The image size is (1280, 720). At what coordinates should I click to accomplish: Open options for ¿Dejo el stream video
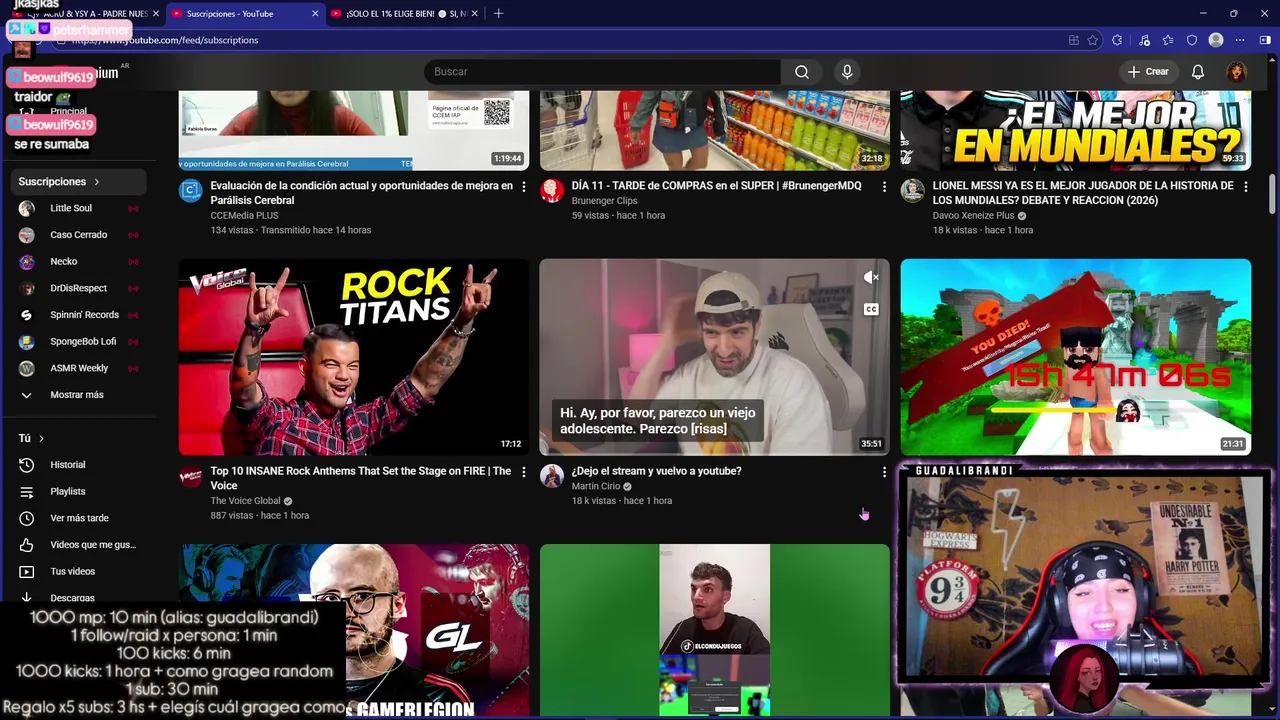coord(884,472)
